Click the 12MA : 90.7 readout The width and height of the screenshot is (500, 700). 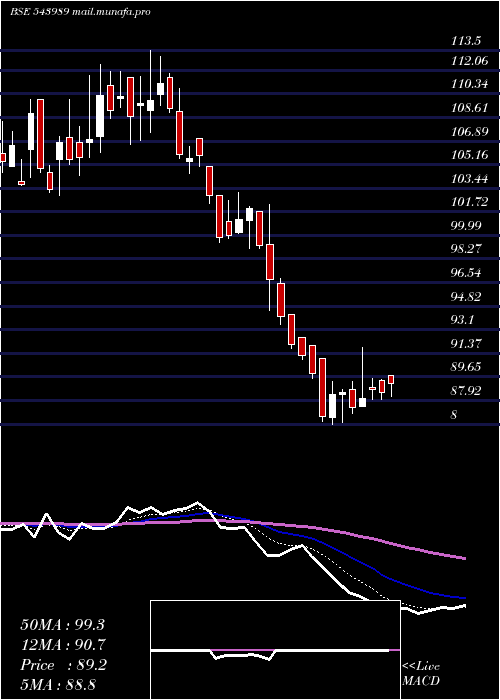63,645
